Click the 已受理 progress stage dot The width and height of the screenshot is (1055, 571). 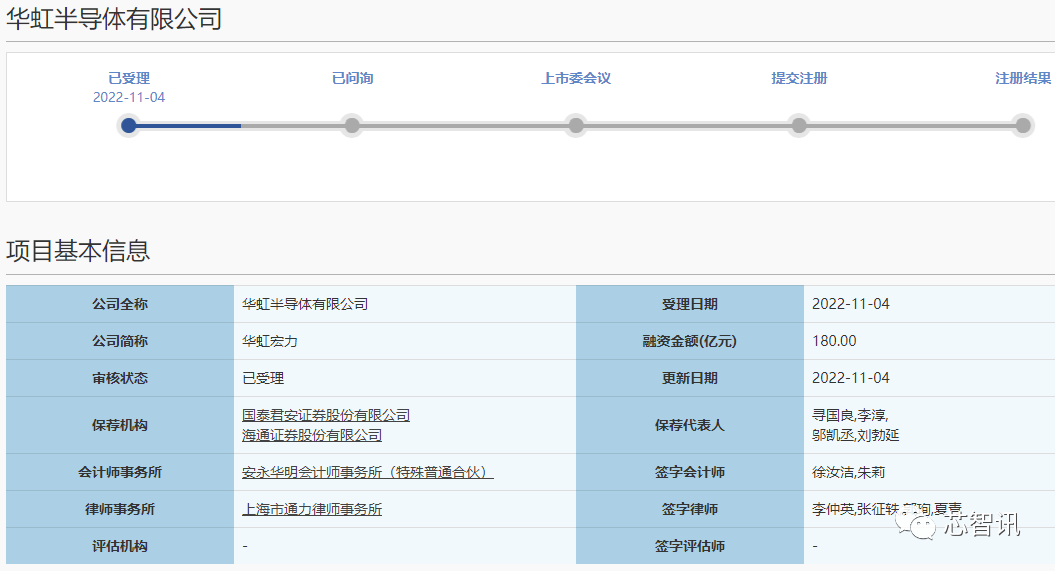click(129, 125)
